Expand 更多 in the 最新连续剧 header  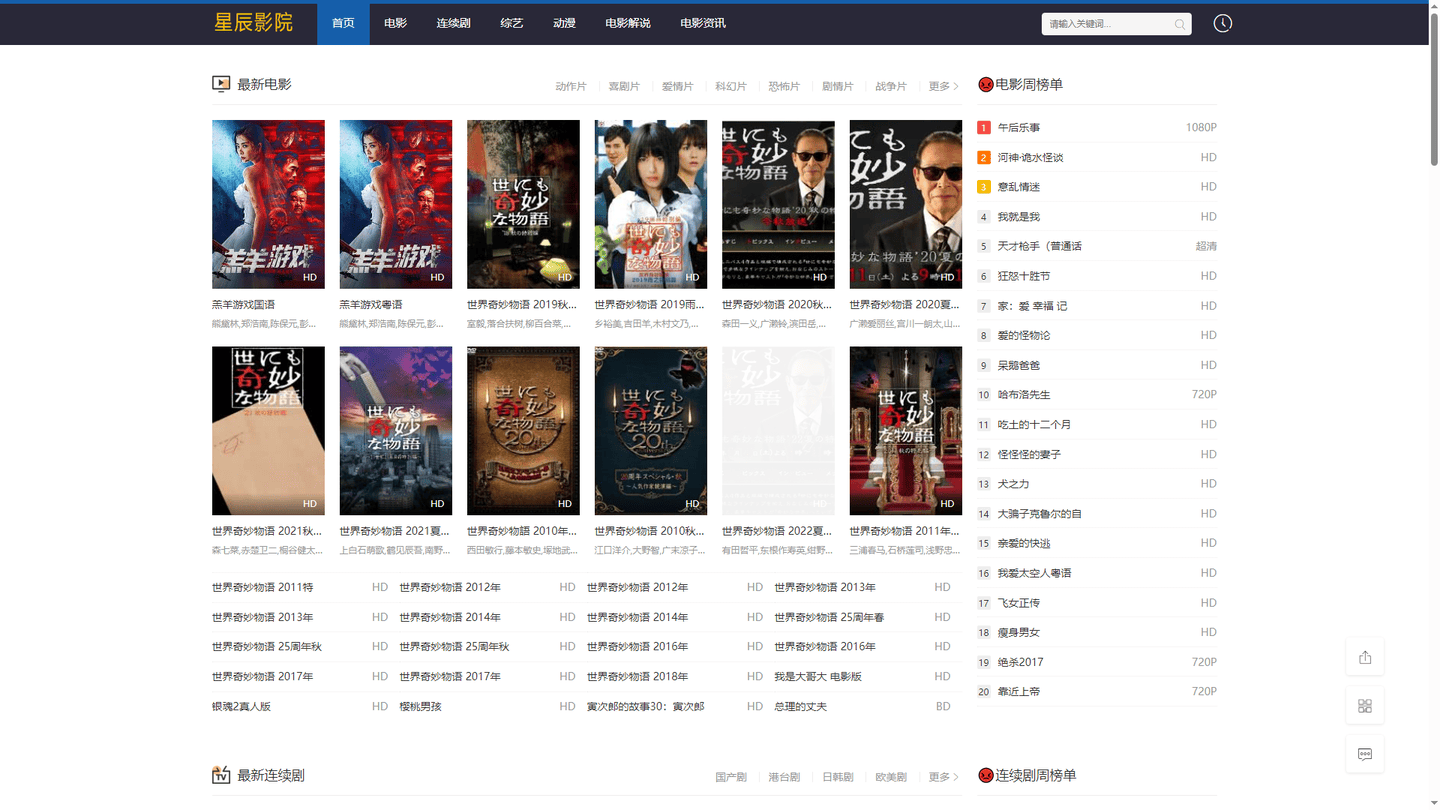coord(943,777)
